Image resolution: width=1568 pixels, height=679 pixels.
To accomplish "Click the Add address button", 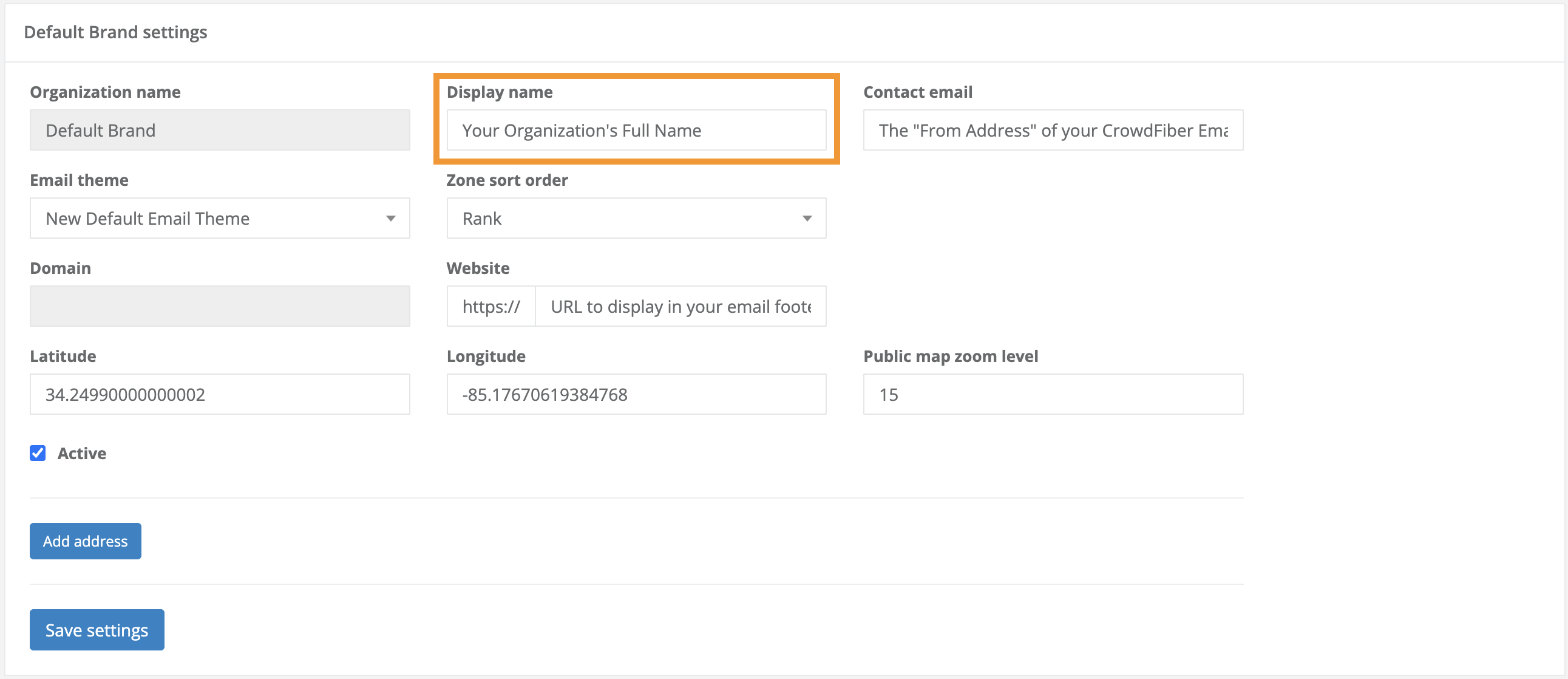I will coord(84,541).
